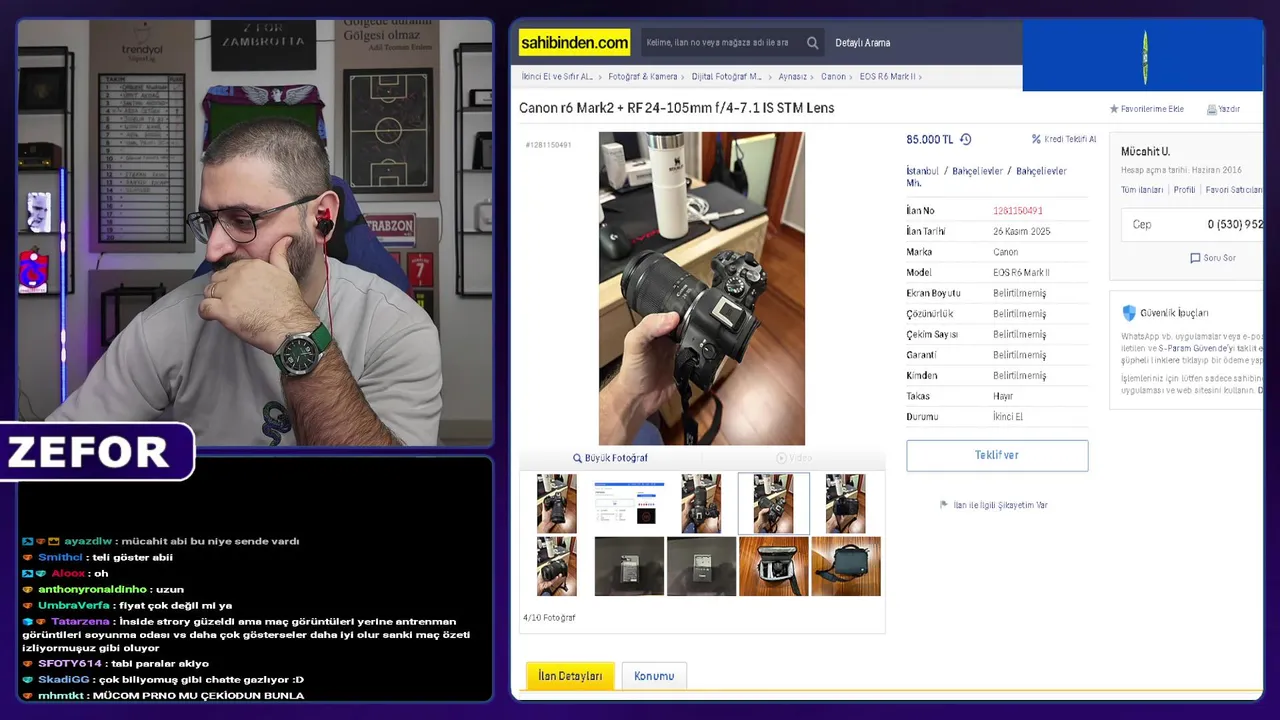Click the first Bahçelievler district link

coord(977,171)
